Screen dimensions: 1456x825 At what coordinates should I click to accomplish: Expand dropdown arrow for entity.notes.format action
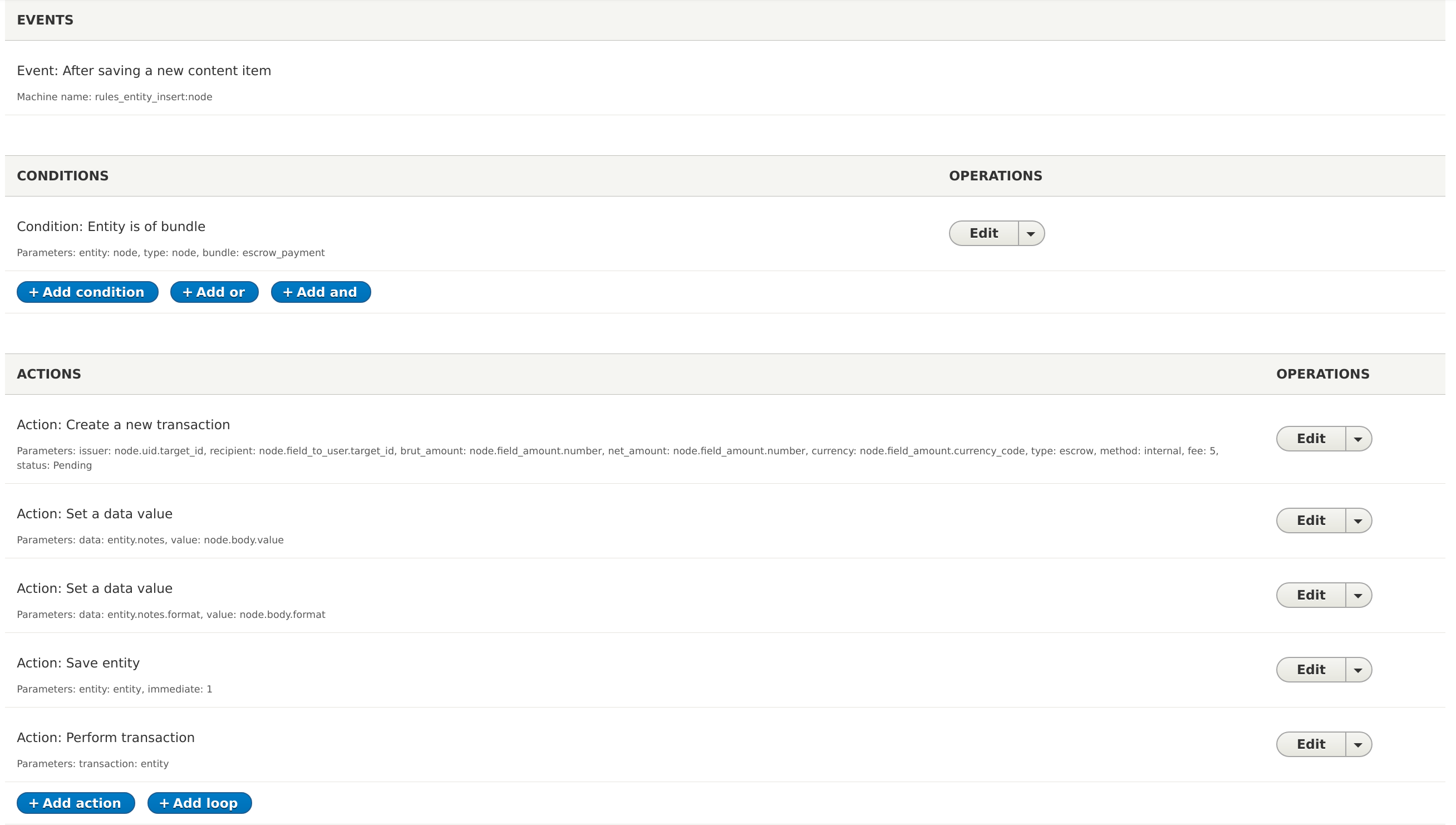coord(1358,596)
